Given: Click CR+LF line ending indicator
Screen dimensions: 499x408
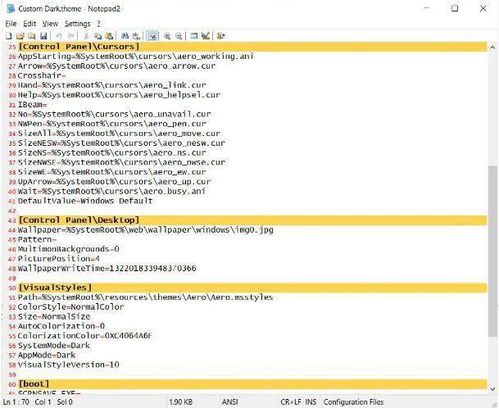Looking at the screenshot, I should tap(291, 402).
